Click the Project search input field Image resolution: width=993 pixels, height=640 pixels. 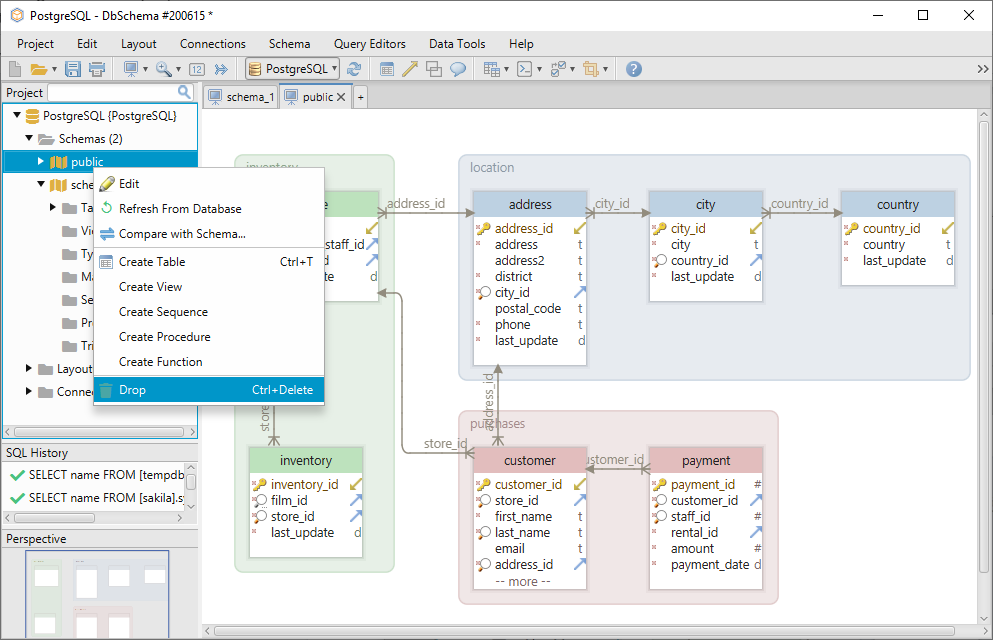[x=112, y=92]
